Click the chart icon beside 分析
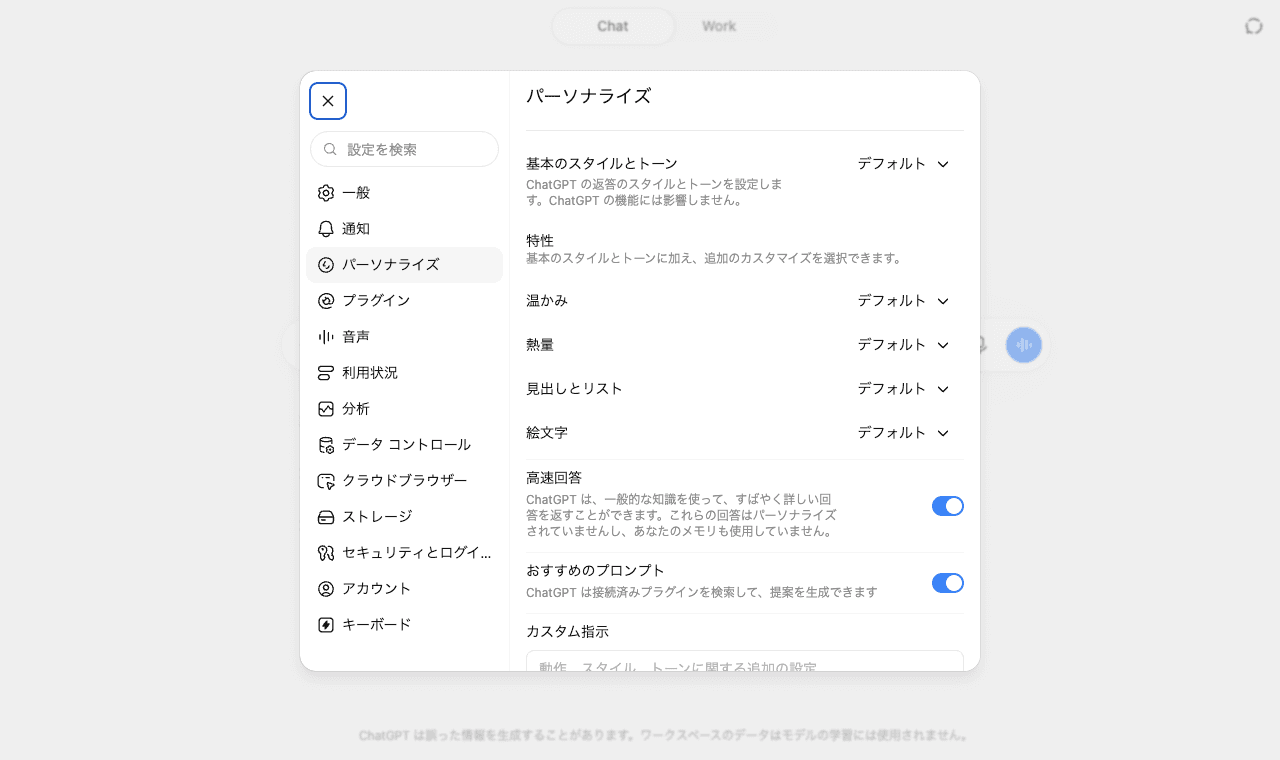The height and width of the screenshot is (760, 1280). [x=326, y=409]
